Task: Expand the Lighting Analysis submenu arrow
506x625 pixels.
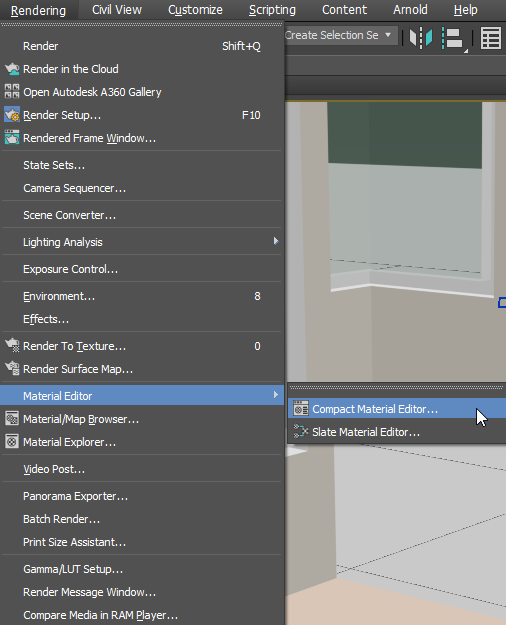Action: (x=276, y=241)
